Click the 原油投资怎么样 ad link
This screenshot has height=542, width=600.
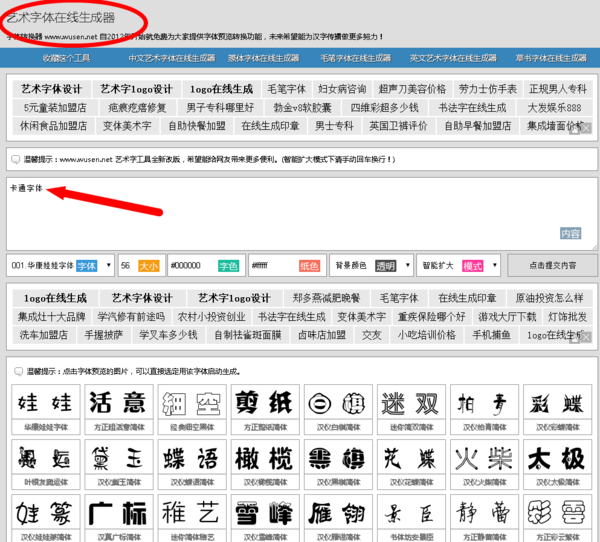point(549,298)
